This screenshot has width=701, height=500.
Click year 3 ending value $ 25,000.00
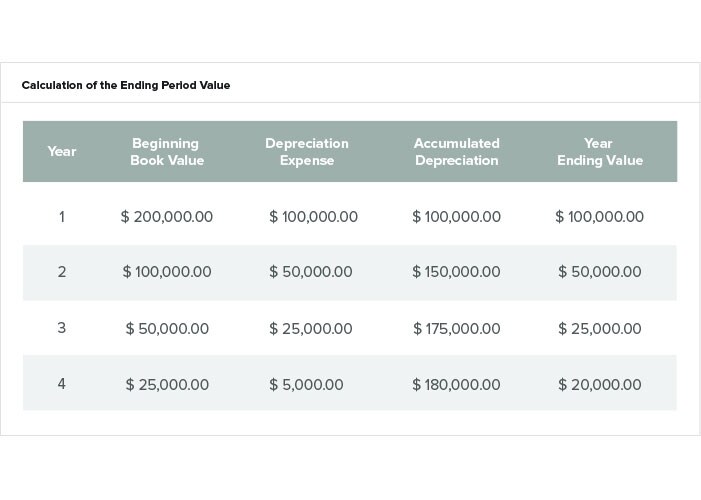click(x=600, y=329)
